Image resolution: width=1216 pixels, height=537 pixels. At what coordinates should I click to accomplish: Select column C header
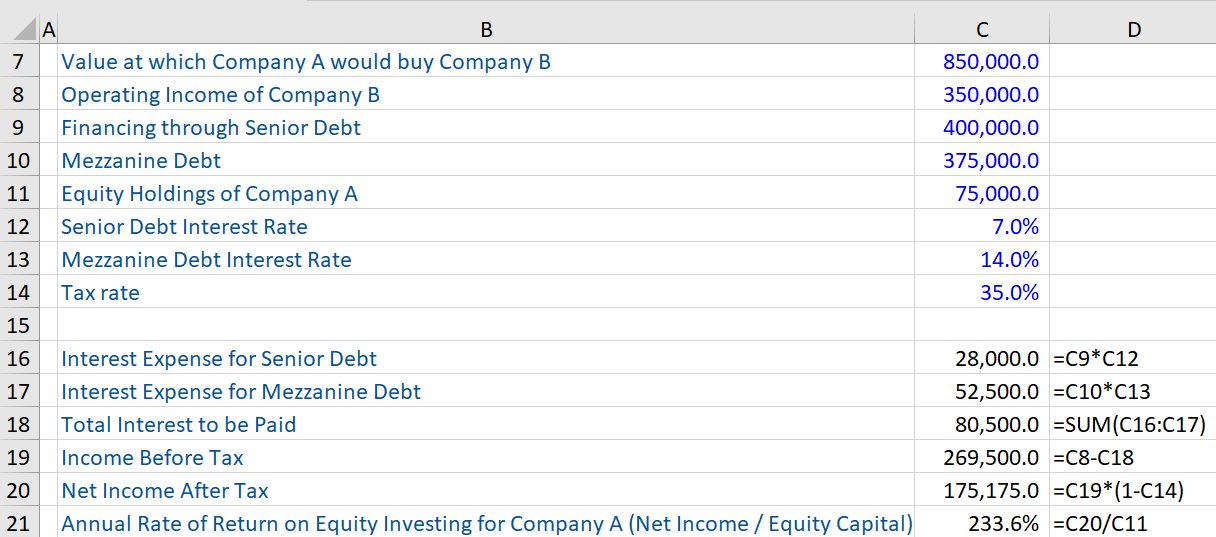(982, 29)
